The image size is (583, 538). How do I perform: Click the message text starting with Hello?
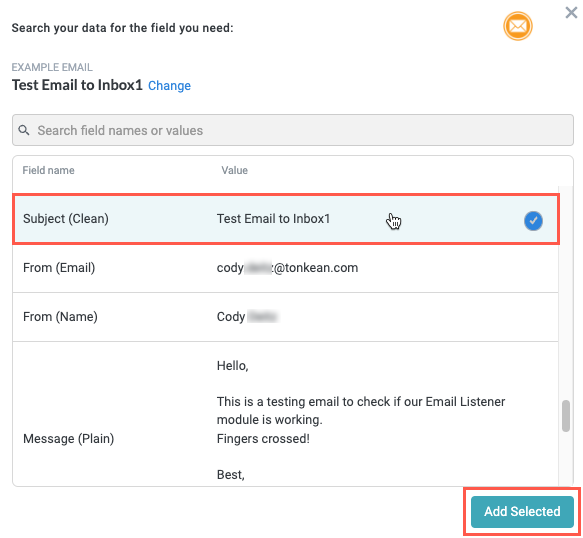click(x=361, y=420)
